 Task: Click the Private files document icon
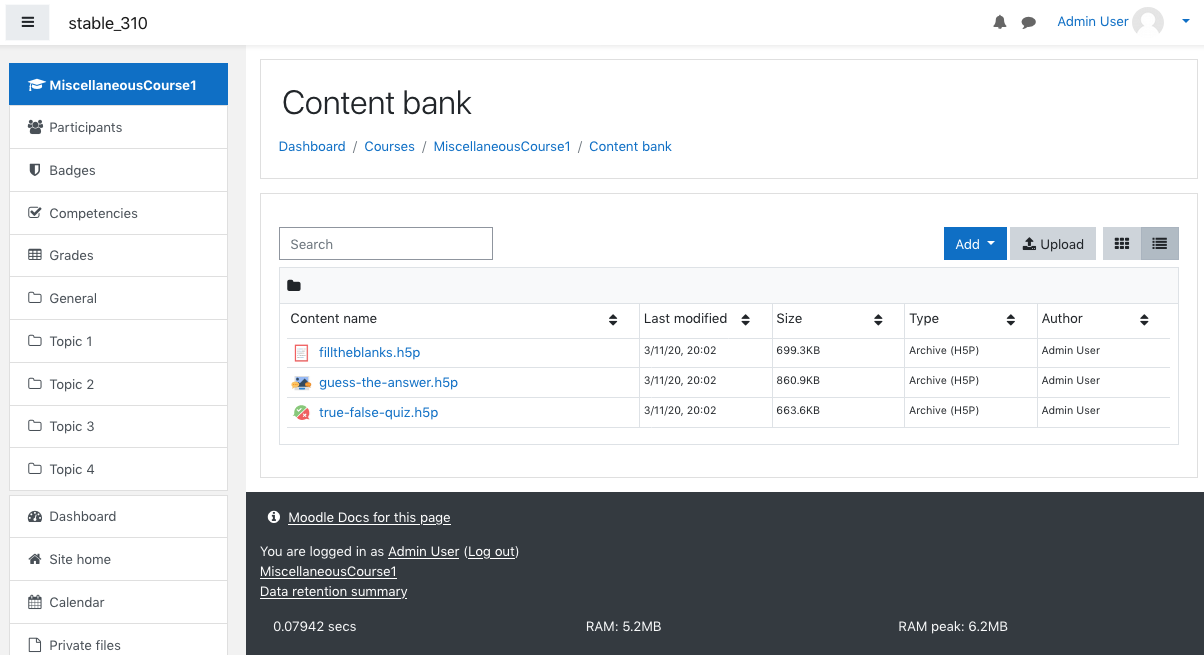click(x=36, y=645)
